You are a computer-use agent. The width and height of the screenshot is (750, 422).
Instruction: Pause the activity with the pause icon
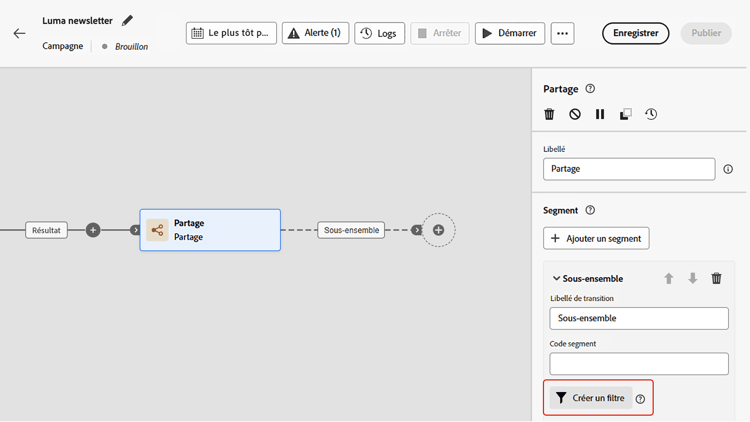point(600,114)
